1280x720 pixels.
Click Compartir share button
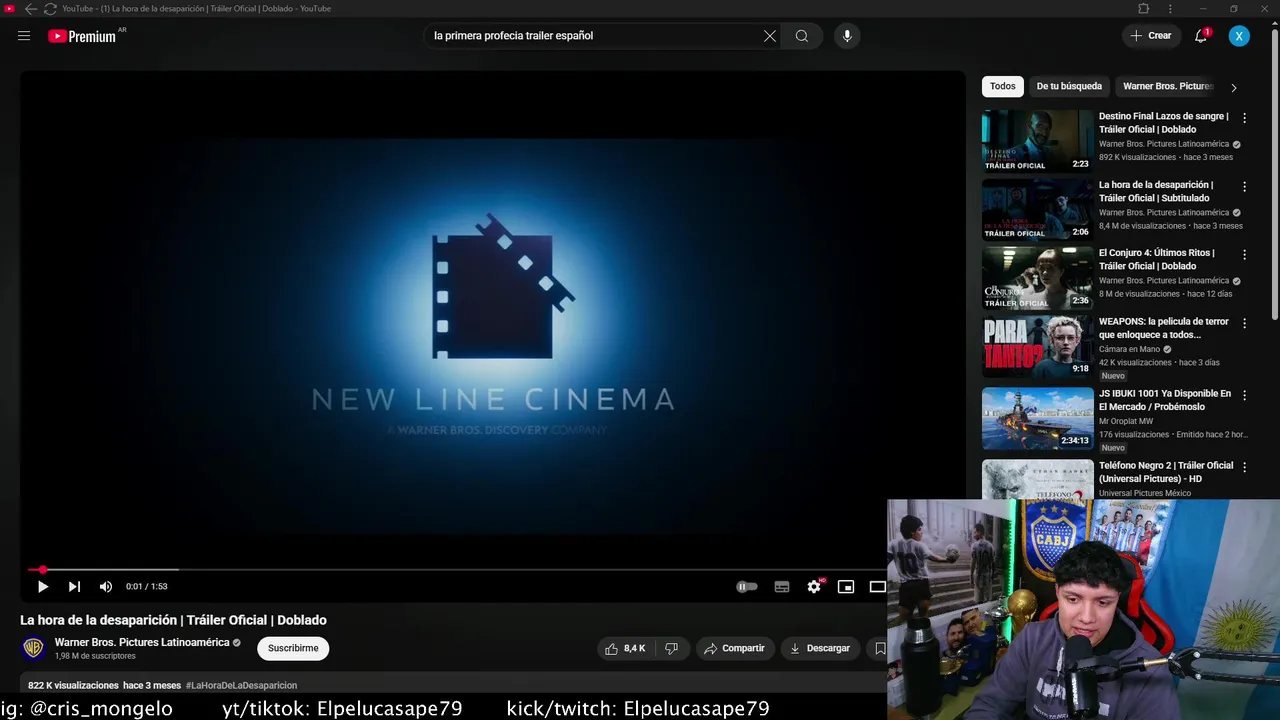tap(734, 648)
